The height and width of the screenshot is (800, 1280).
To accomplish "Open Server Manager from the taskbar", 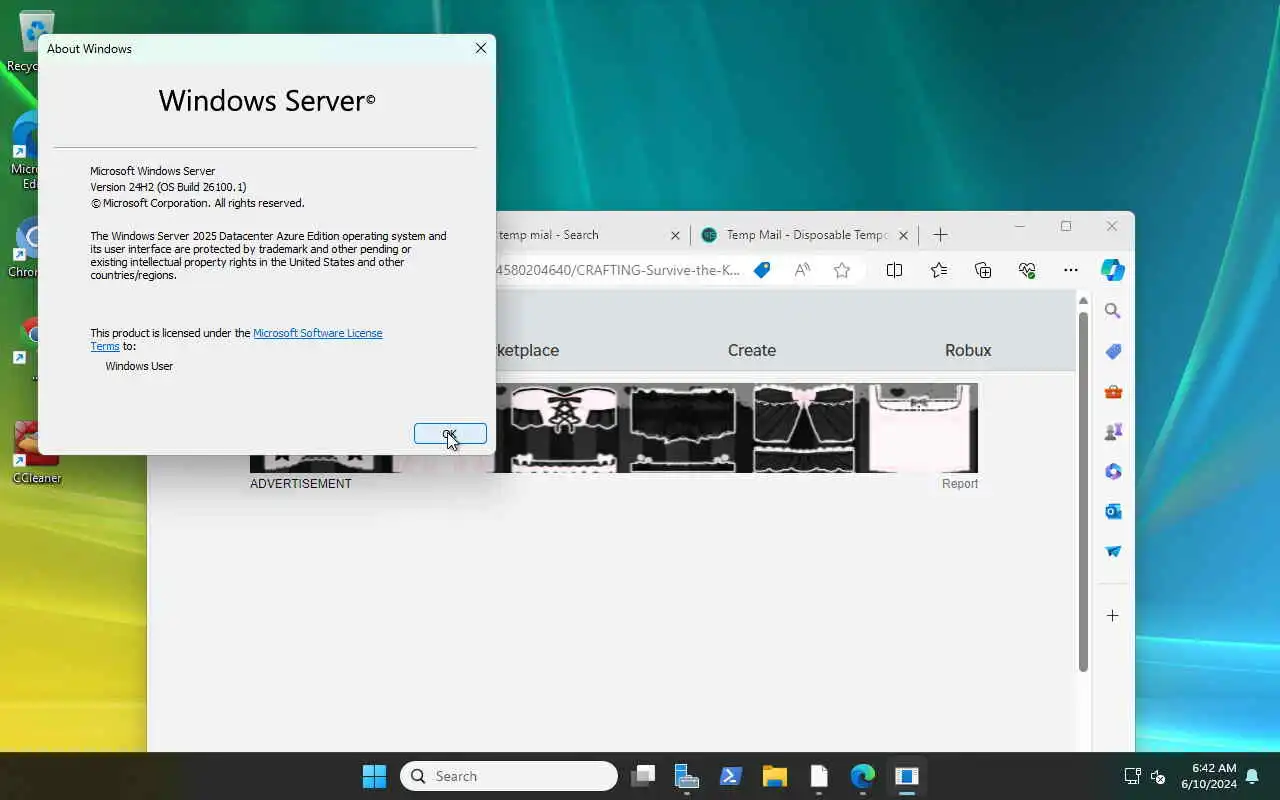I will coord(687,776).
